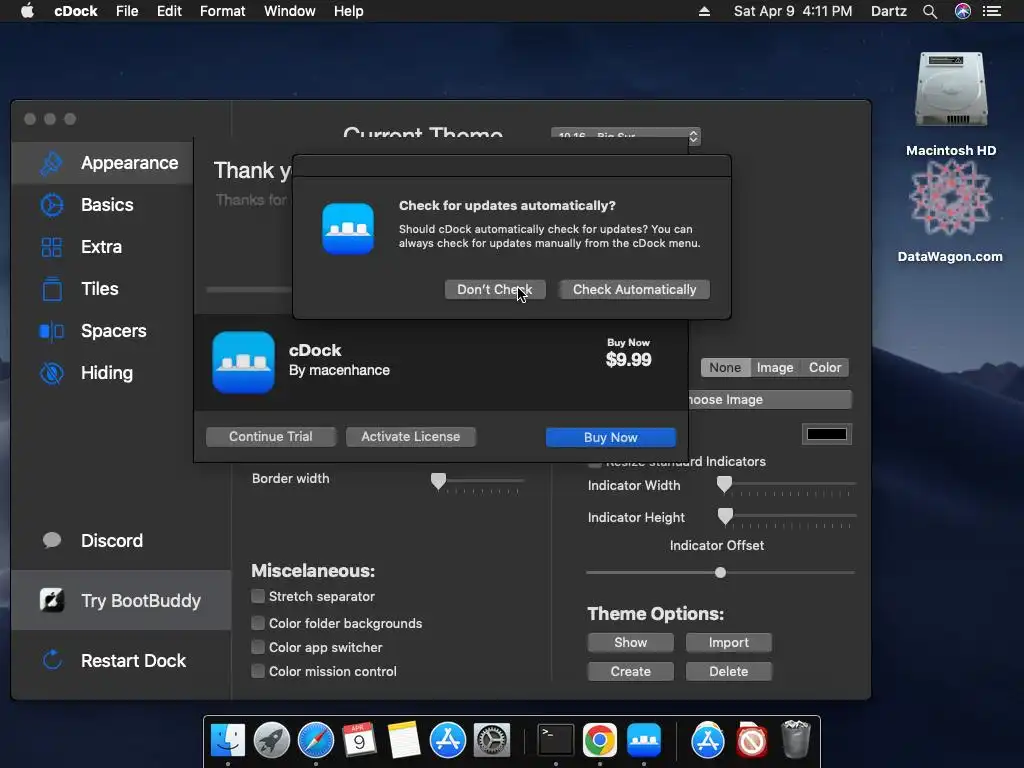Click the black color well swatch
The height and width of the screenshot is (768, 1024).
click(826, 434)
